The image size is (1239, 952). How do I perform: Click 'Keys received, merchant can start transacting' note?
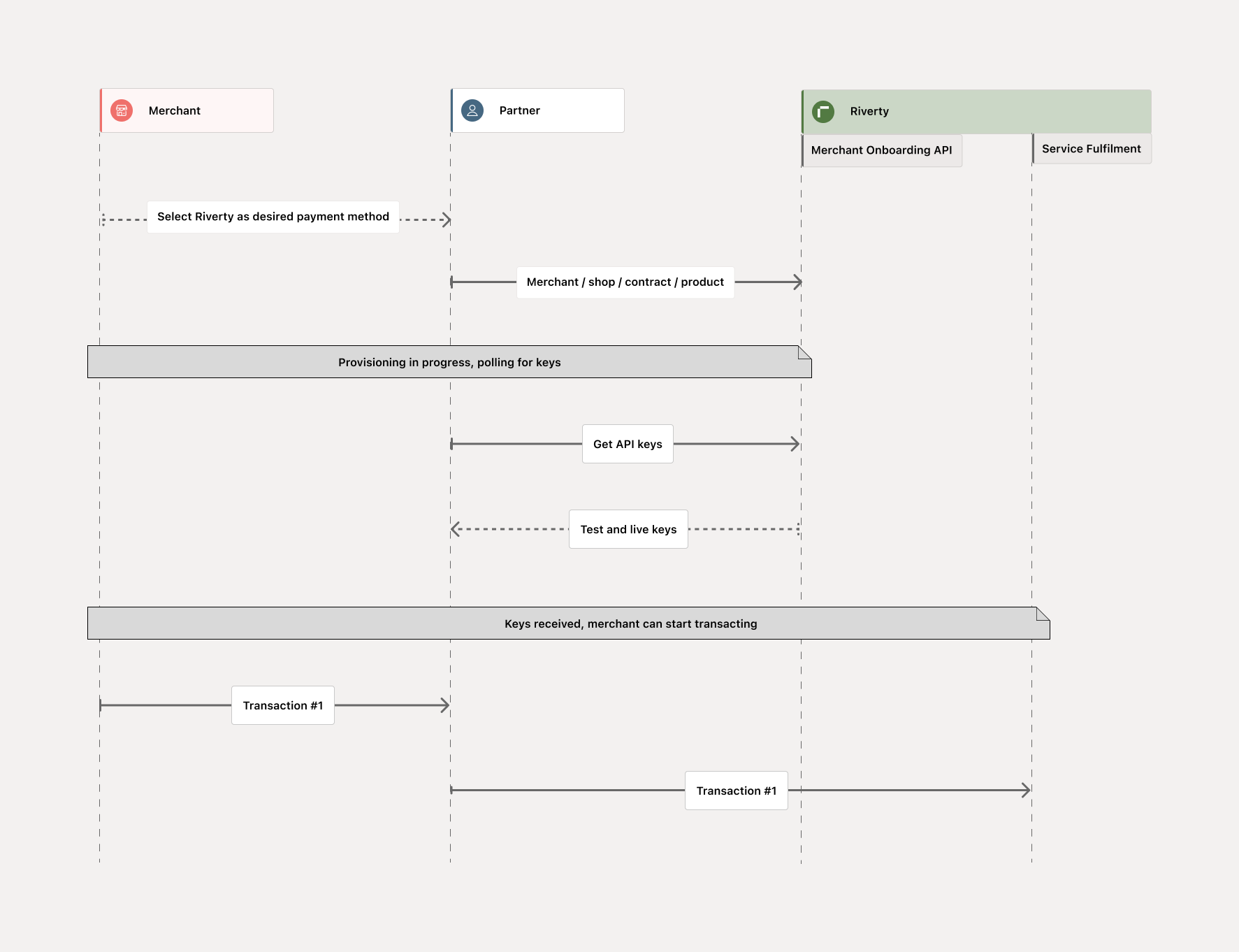coord(568,623)
